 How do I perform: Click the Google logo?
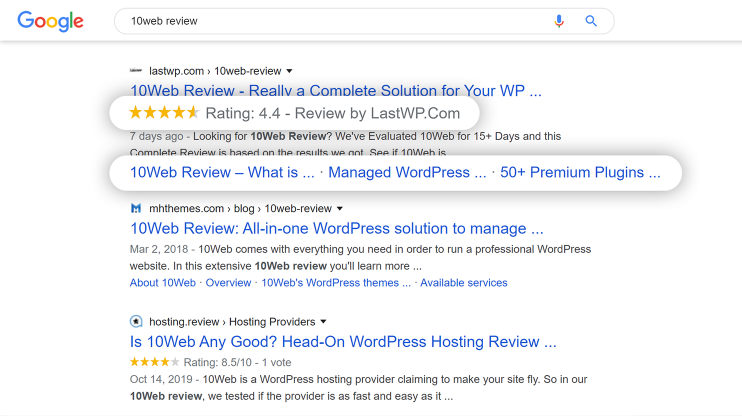coord(50,21)
